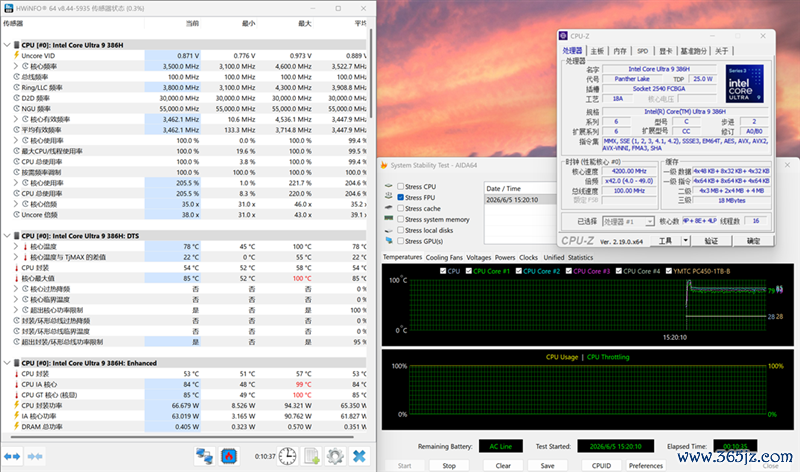Click HWiNFO add log sheet icon
This screenshot has width=800, height=472.
click(x=311, y=456)
